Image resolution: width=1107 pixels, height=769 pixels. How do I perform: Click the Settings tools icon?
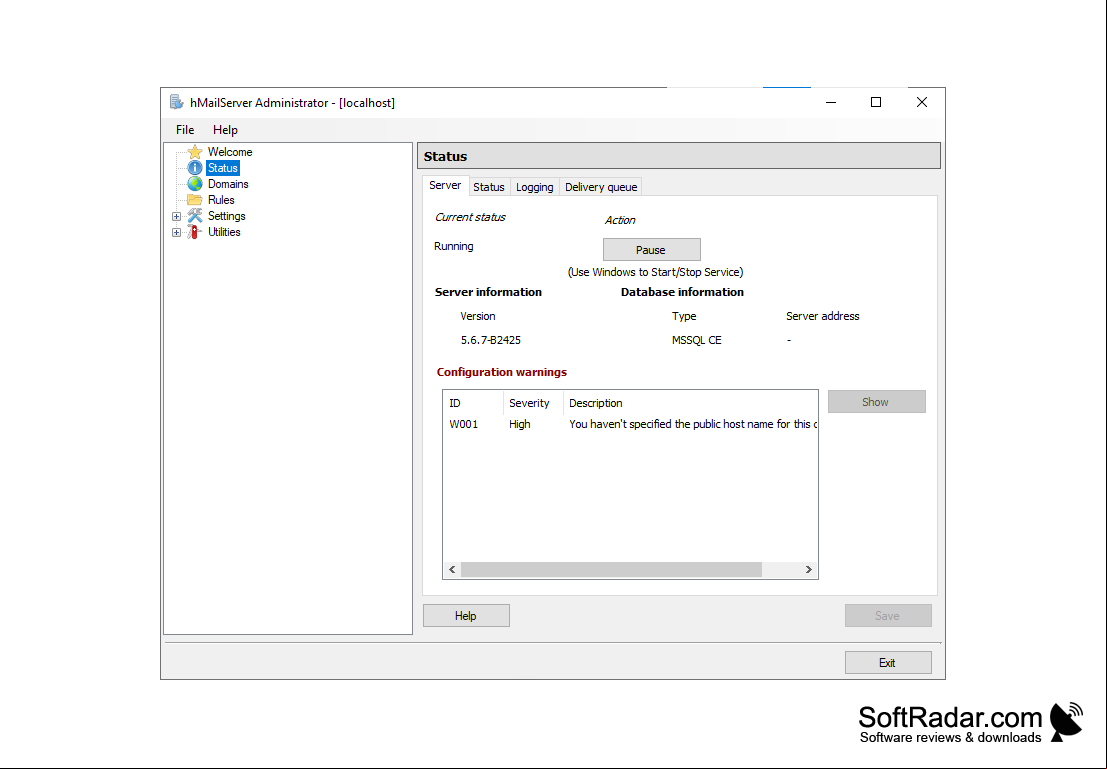(195, 216)
